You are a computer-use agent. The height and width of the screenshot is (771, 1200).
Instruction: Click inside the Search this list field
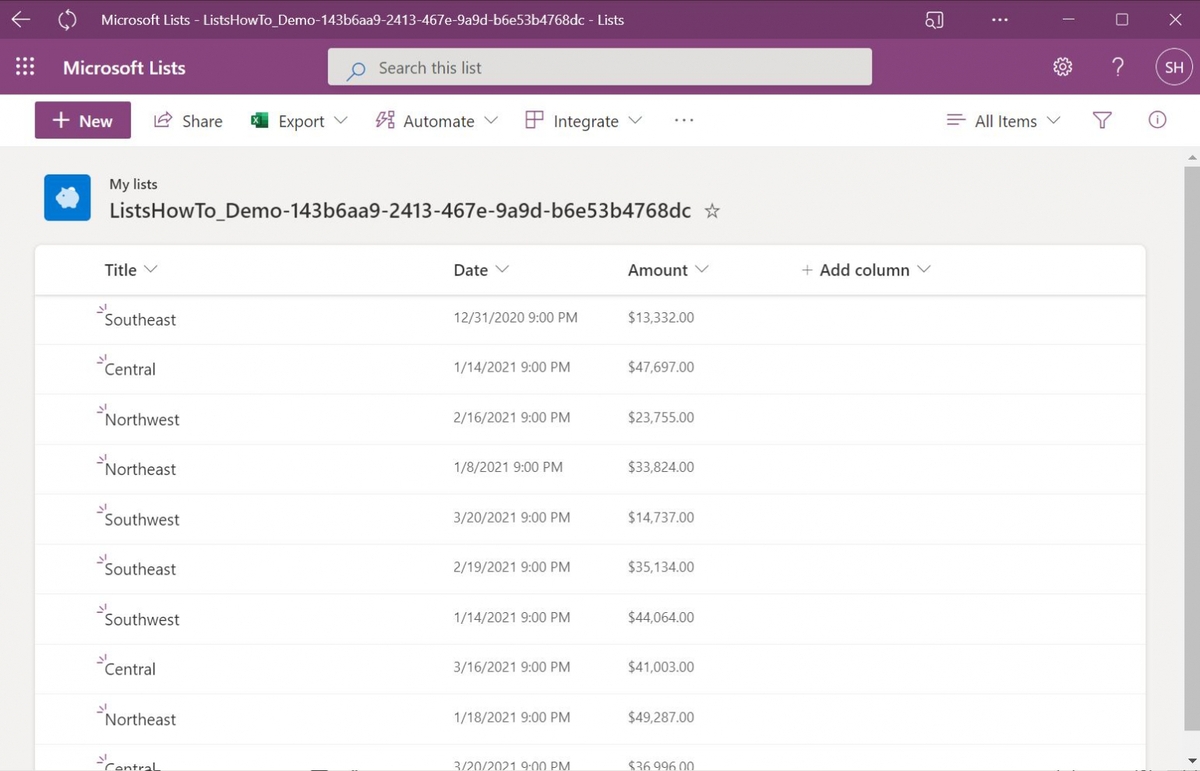(600, 67)
